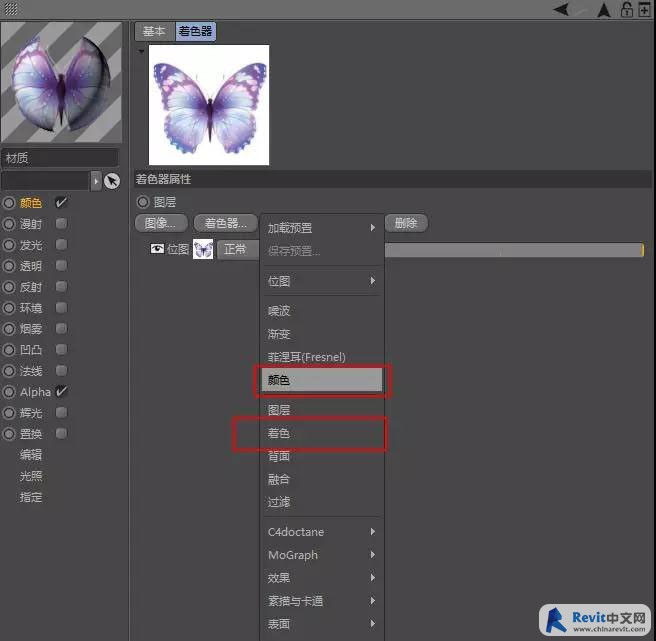Expand the MoGraph submenu

321,555
